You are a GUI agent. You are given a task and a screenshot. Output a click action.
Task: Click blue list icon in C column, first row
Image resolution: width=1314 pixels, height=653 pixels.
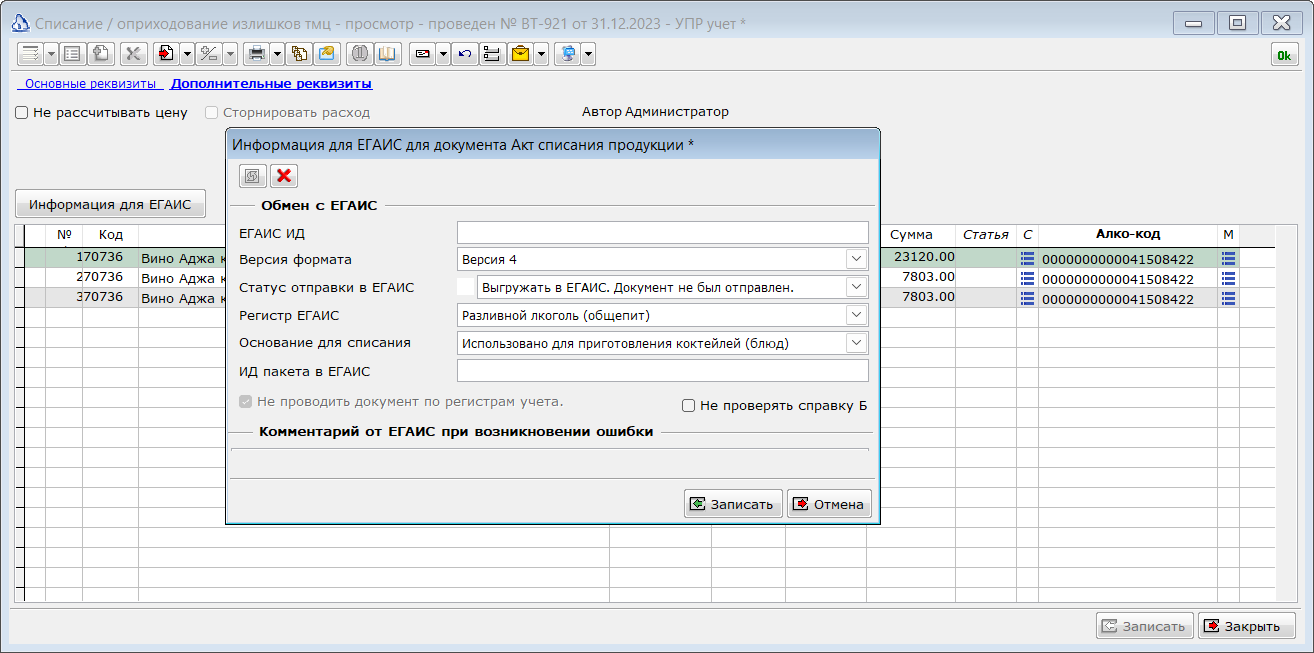tap(1027, 258)
